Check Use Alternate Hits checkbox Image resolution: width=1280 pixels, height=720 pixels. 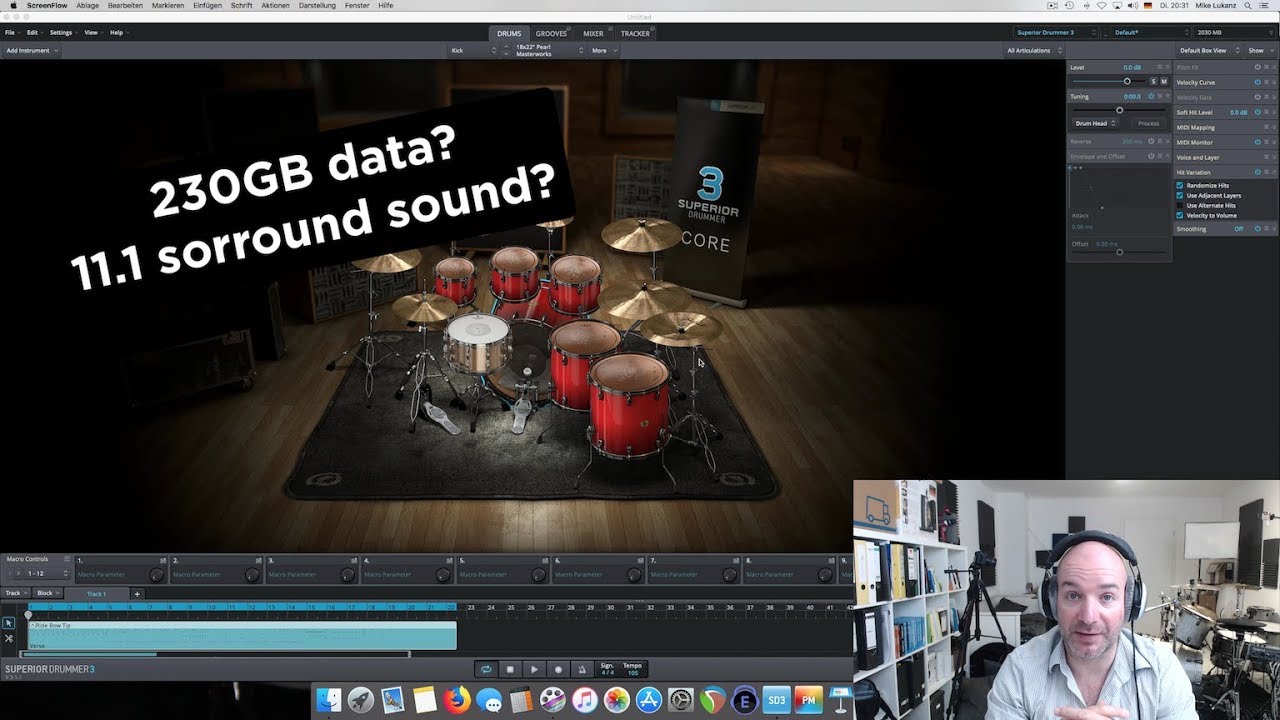point(1179,205)
